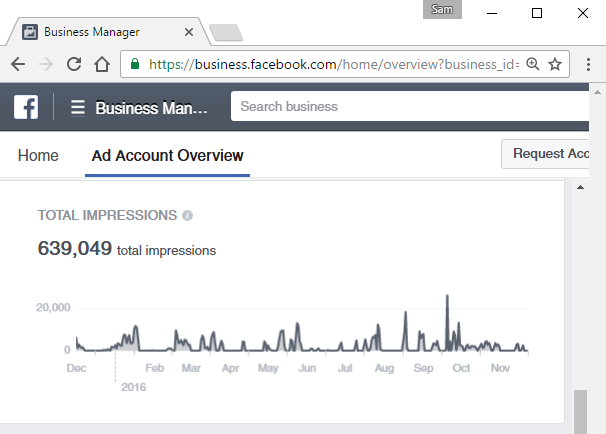This screenshot has height=434, width=606.
Task: Click the Facebook logo icon
Action: [x=26, y=107]
